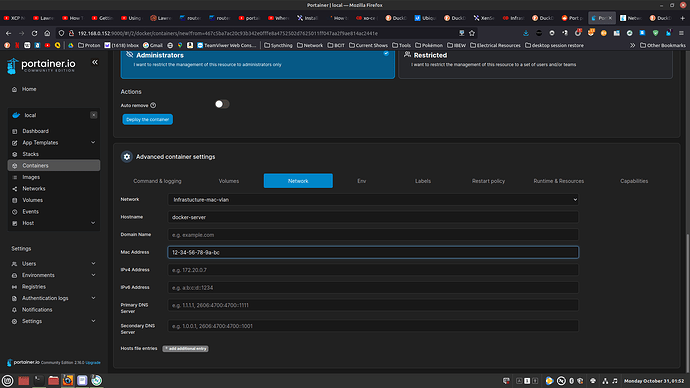Viewport: 690px width, 388px height.
Task: Open the Dashboard page
Action: pyautogui.click(x=35, y=131)
